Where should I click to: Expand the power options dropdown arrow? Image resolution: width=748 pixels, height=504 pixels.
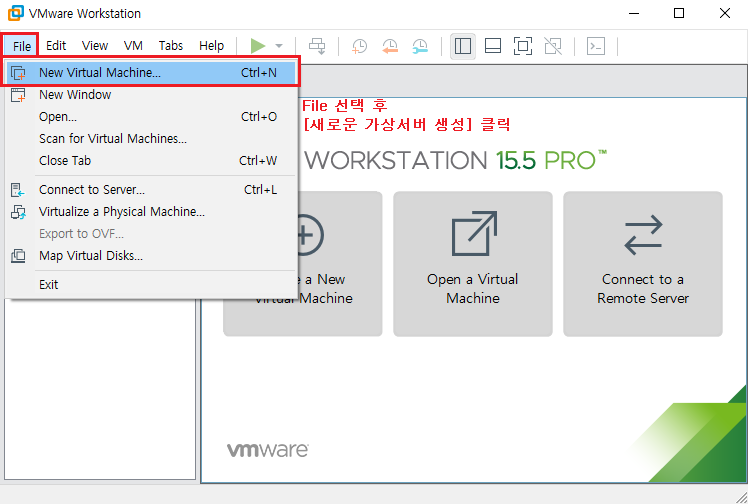(x=279, y=46)
